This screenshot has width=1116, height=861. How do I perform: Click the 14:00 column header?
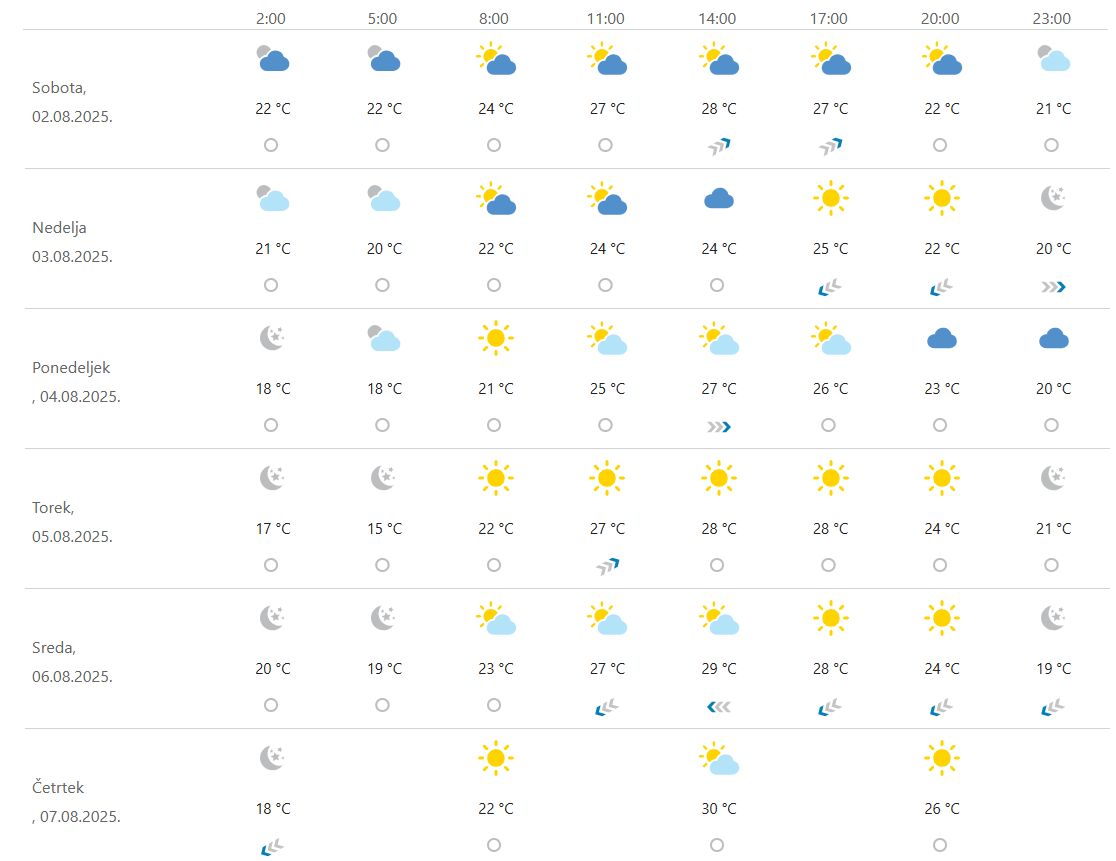(x=717, y=18)
